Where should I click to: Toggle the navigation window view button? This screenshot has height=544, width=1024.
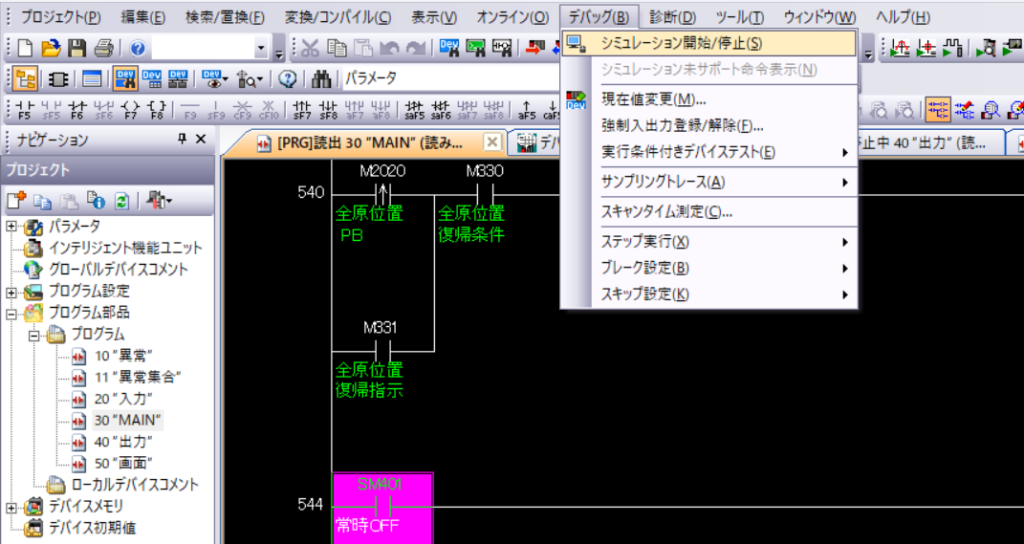point(25,79)
